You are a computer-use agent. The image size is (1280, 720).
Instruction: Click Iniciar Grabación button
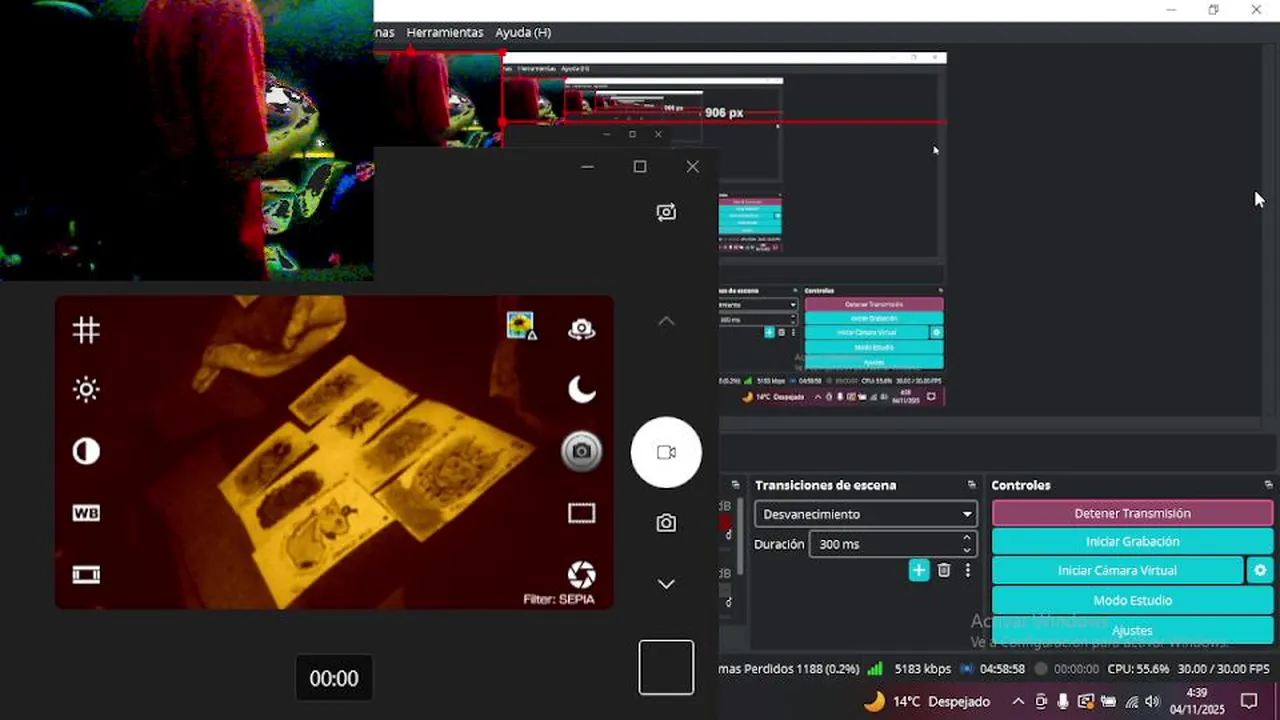pos(1132,541)
